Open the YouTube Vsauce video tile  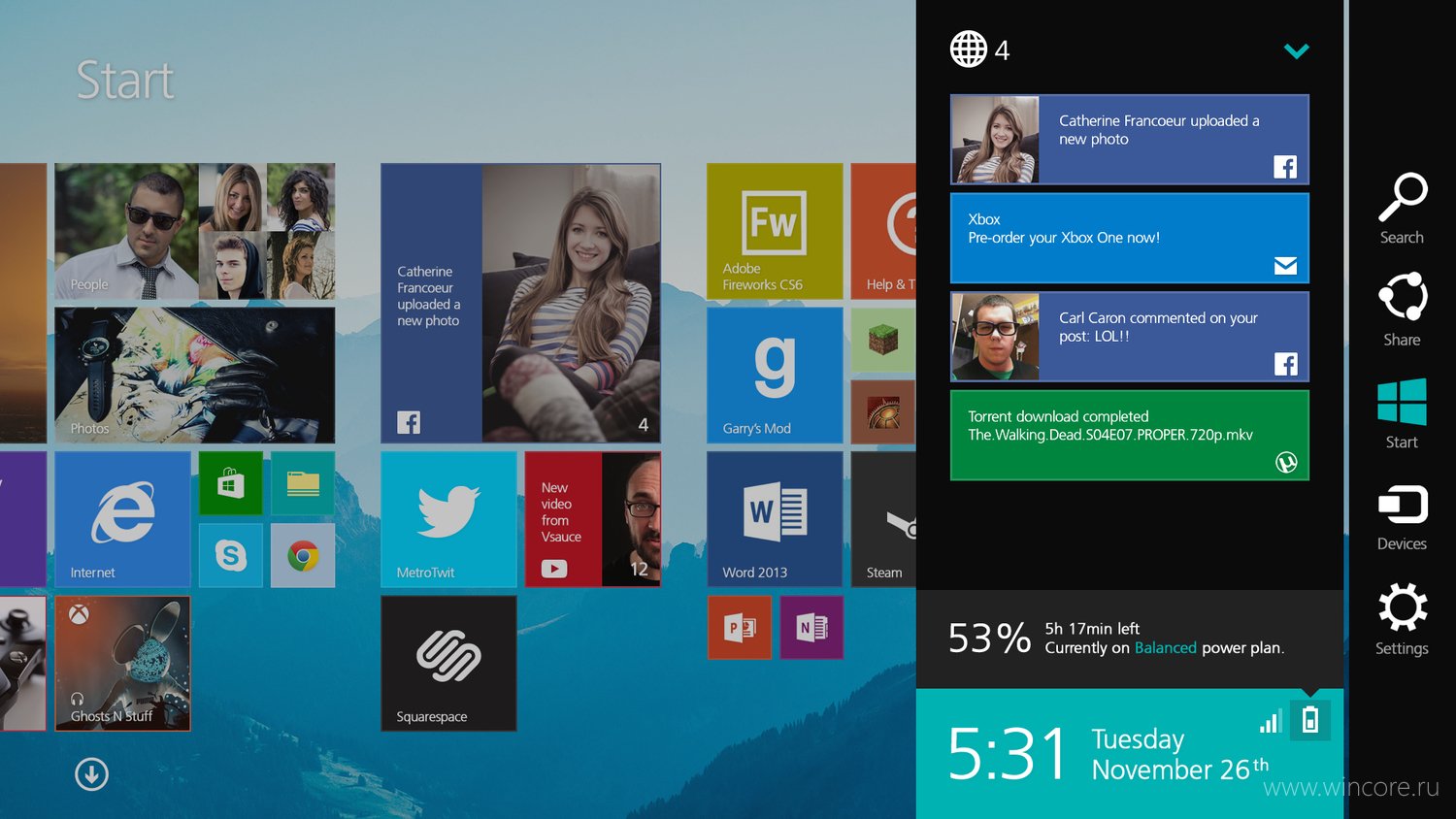593,519
